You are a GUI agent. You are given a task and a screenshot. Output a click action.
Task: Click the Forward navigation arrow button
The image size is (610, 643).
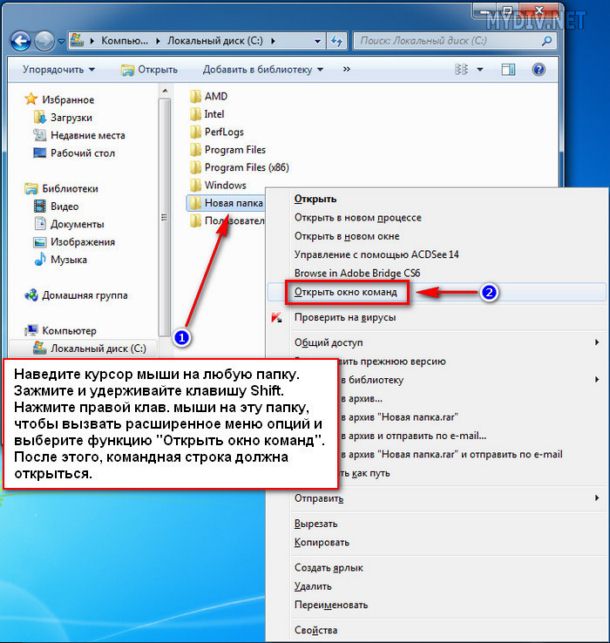pyautogui.click(x=44, y=41)
